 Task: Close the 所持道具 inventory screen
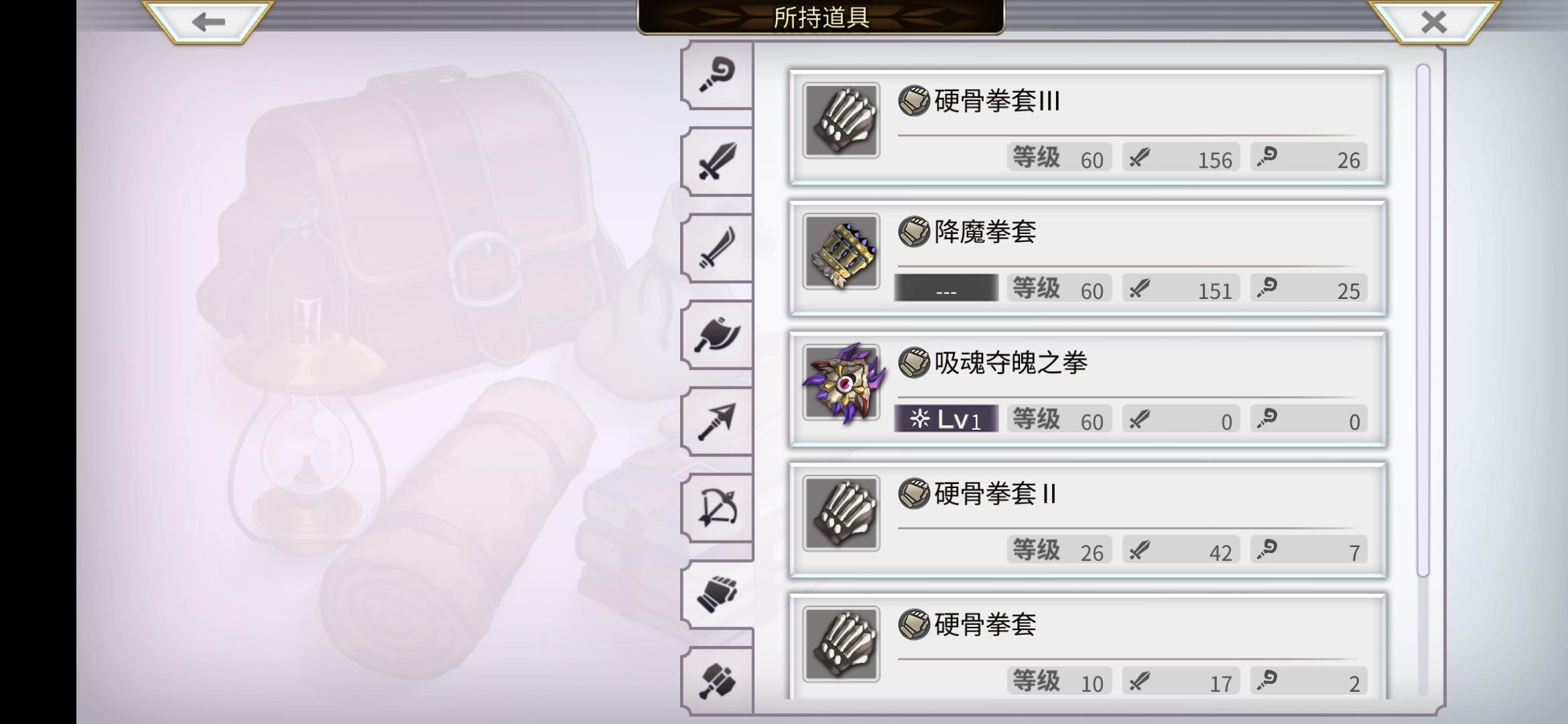pyautogui.click(x=1433, y=21)
